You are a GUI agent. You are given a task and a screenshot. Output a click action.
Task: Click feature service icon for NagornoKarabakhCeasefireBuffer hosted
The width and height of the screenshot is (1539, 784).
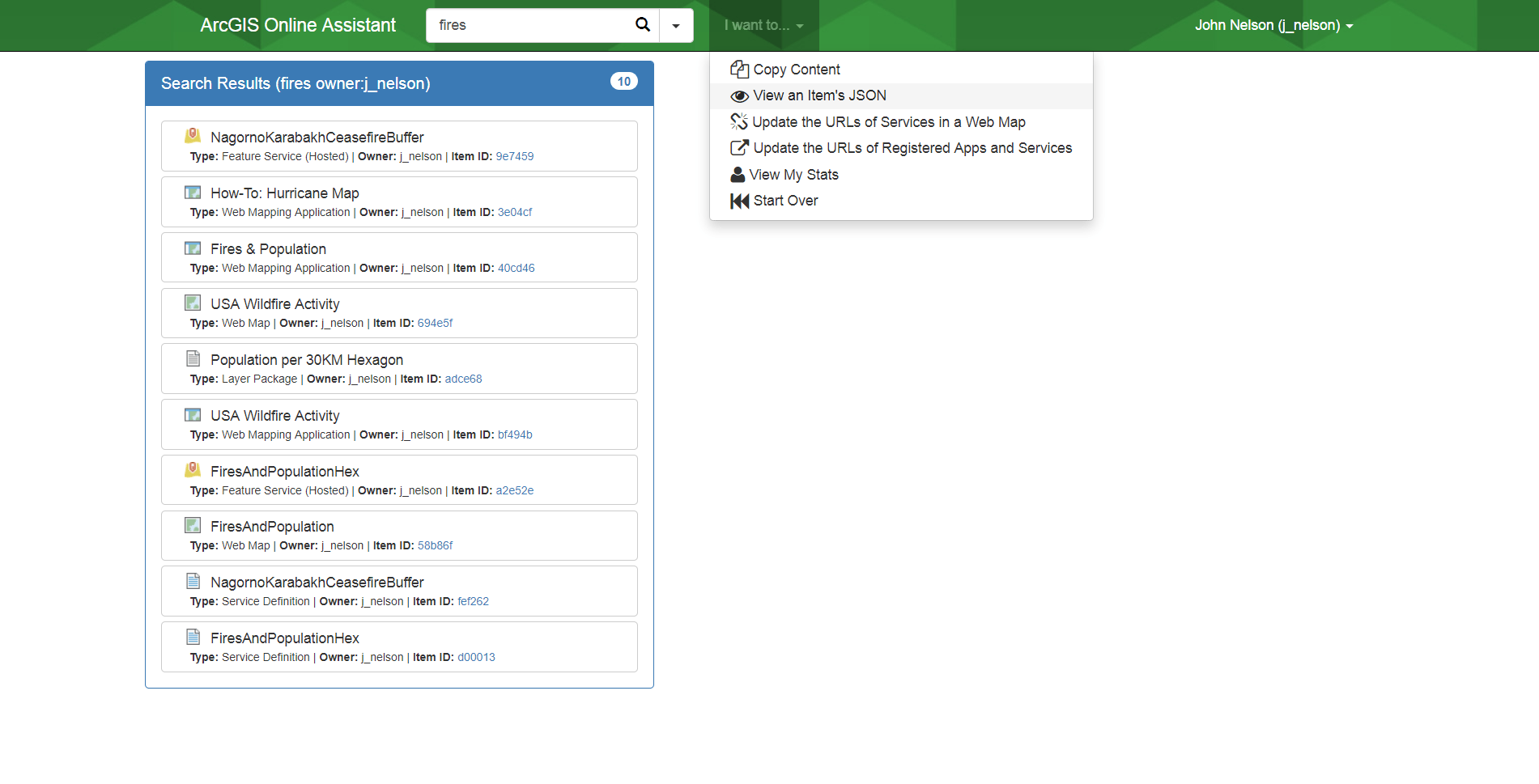click(193, 135)
